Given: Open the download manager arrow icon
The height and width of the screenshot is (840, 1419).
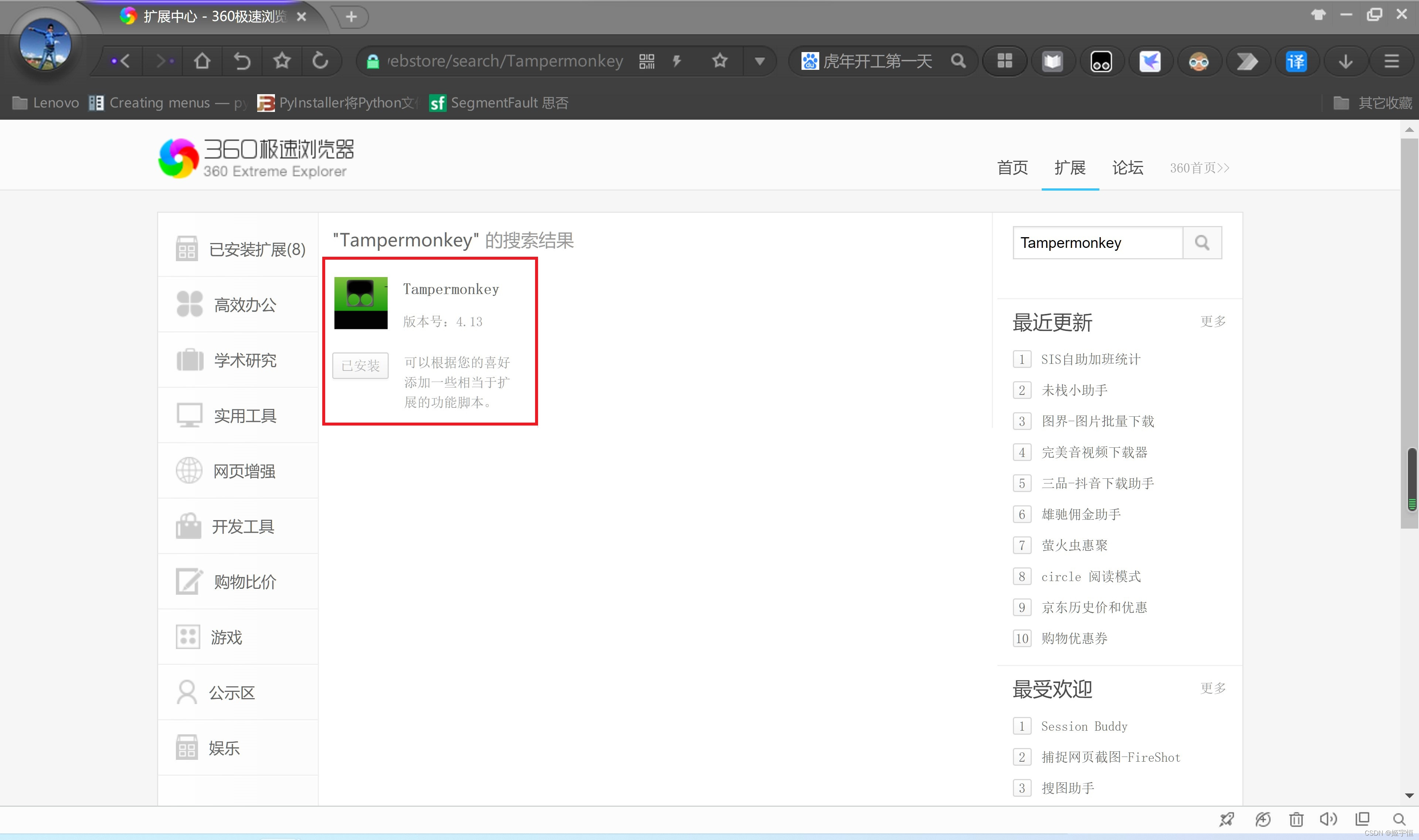Looking at the screenshot, I should (1346, 61).
